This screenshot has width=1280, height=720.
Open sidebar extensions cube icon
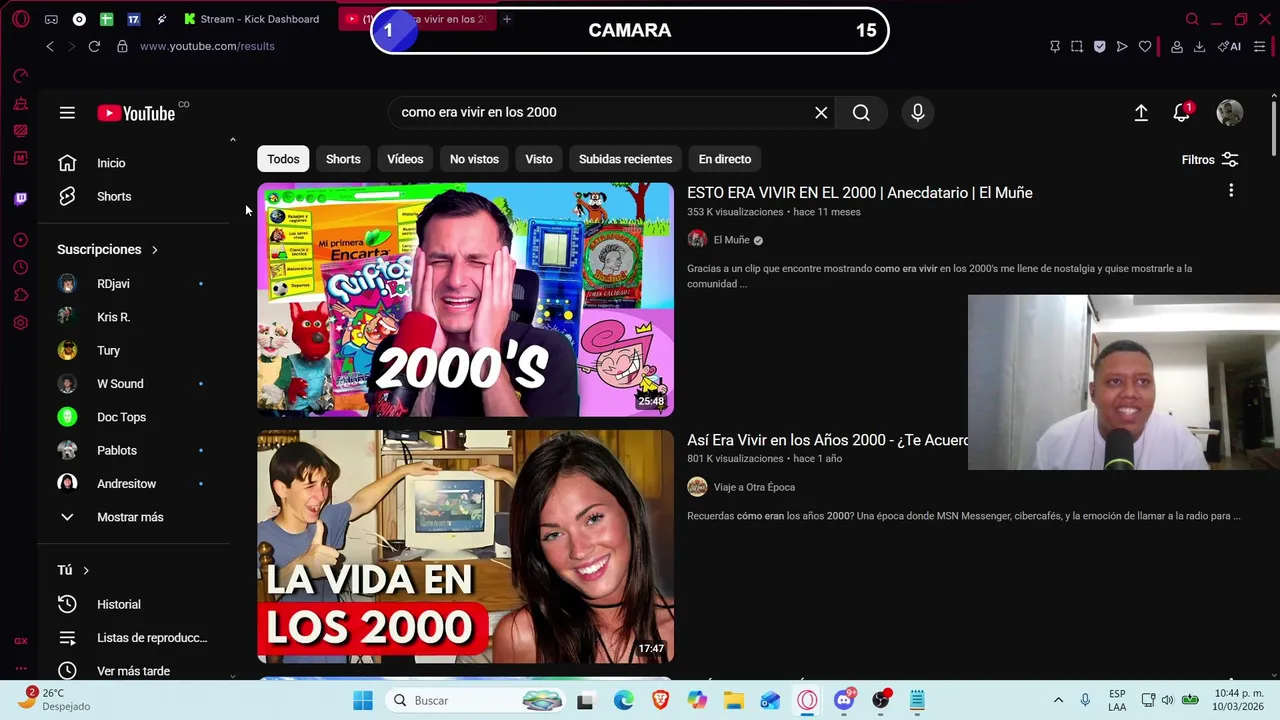pyautogui.click(x=20, y=295)
